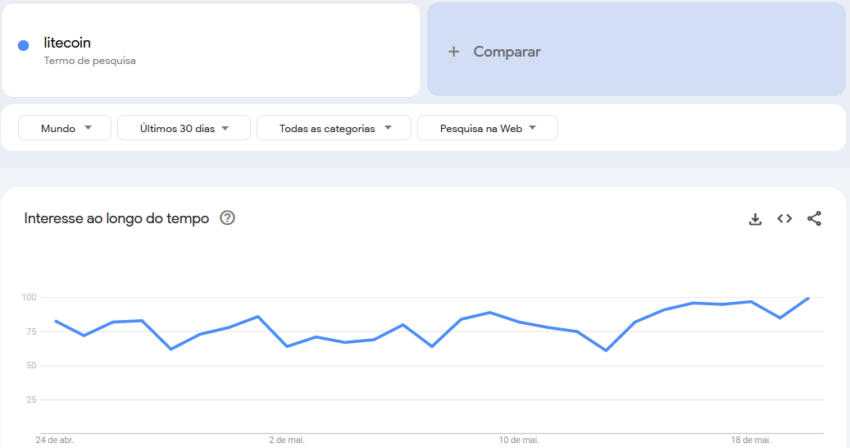Viewport: 850px width, 448px height.
Task: Open the embed code icon
Action: [x=784, y=219]
